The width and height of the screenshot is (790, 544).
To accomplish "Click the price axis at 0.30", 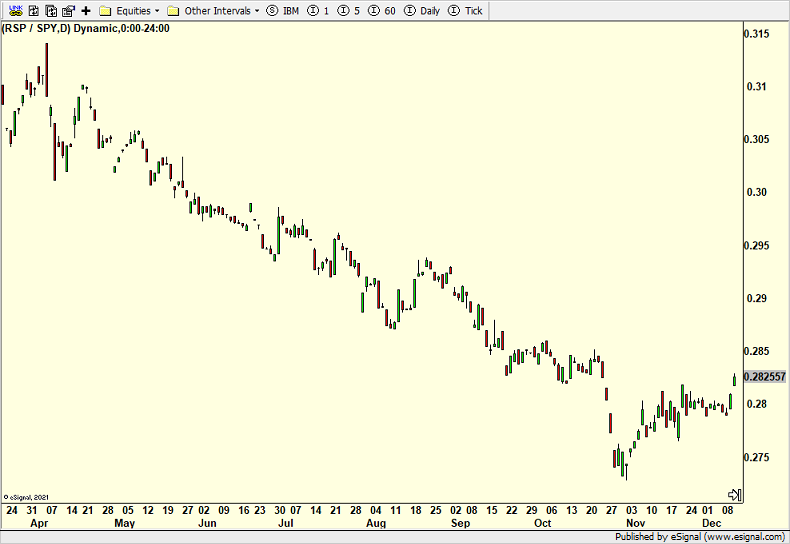I will click(x=754, y=192).
